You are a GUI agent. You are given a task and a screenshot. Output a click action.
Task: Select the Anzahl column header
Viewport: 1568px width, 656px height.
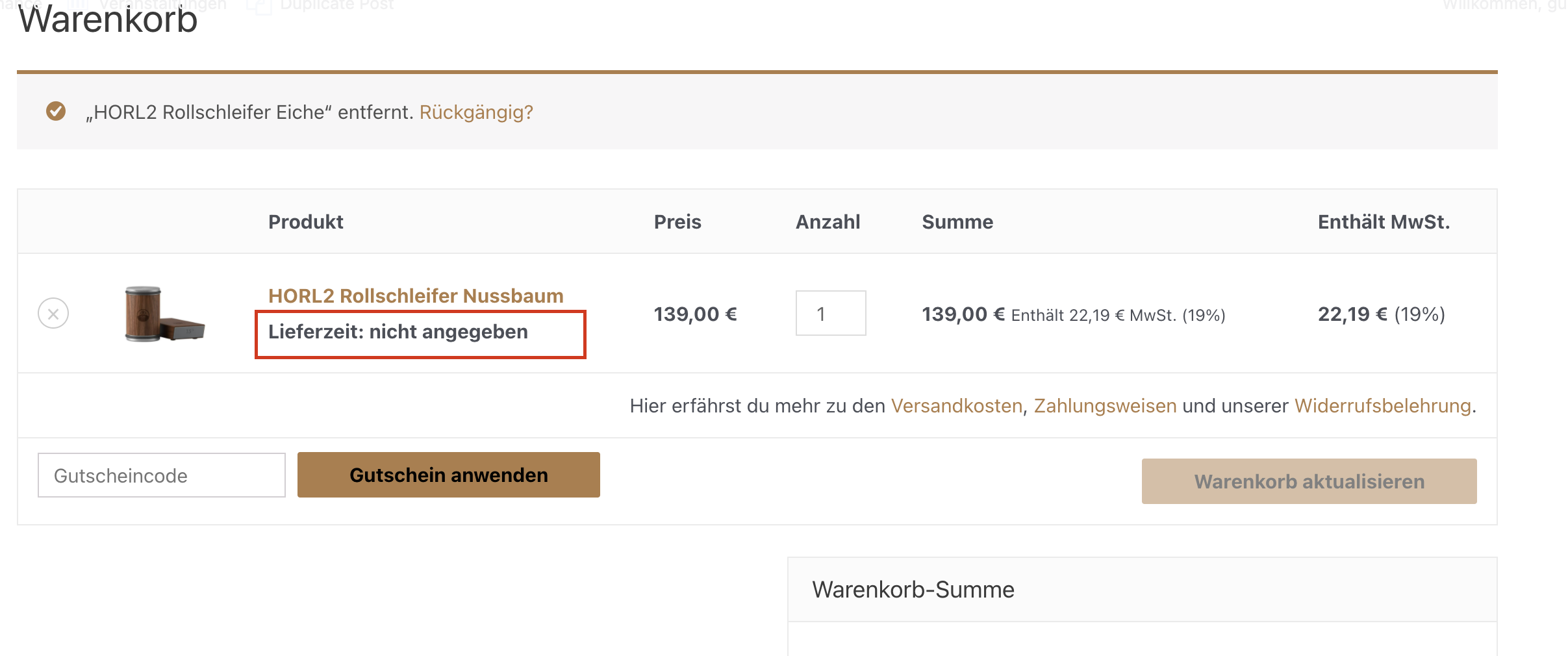coord(828,222)
